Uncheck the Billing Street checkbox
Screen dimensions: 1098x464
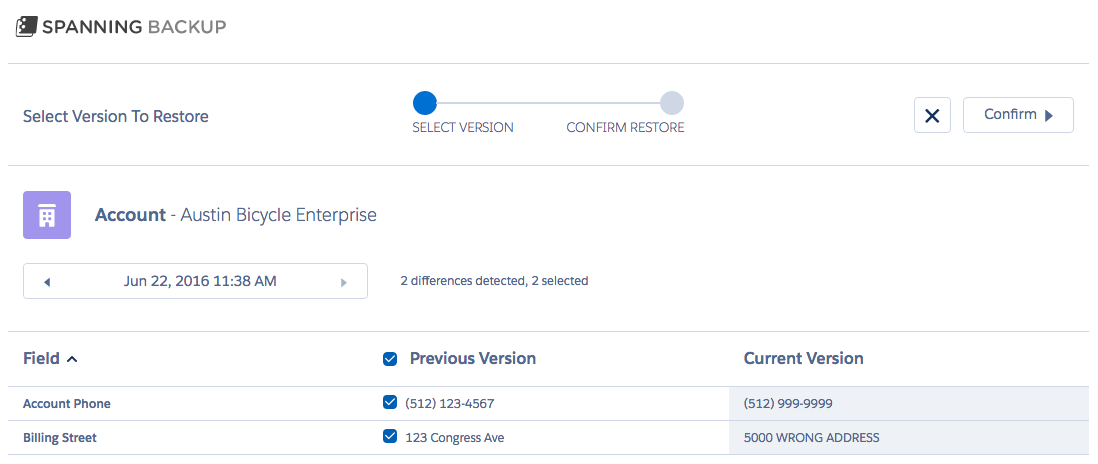pyautogui.click(x=390, y=437)
